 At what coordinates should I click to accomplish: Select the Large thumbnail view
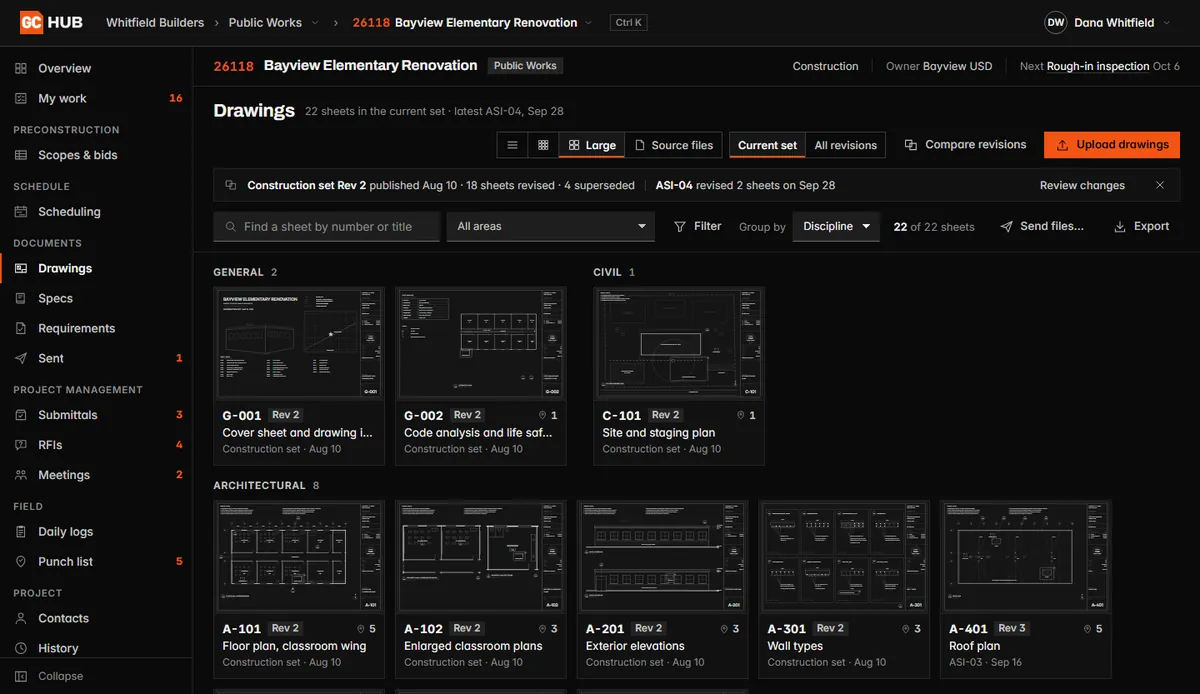point(592,145)
